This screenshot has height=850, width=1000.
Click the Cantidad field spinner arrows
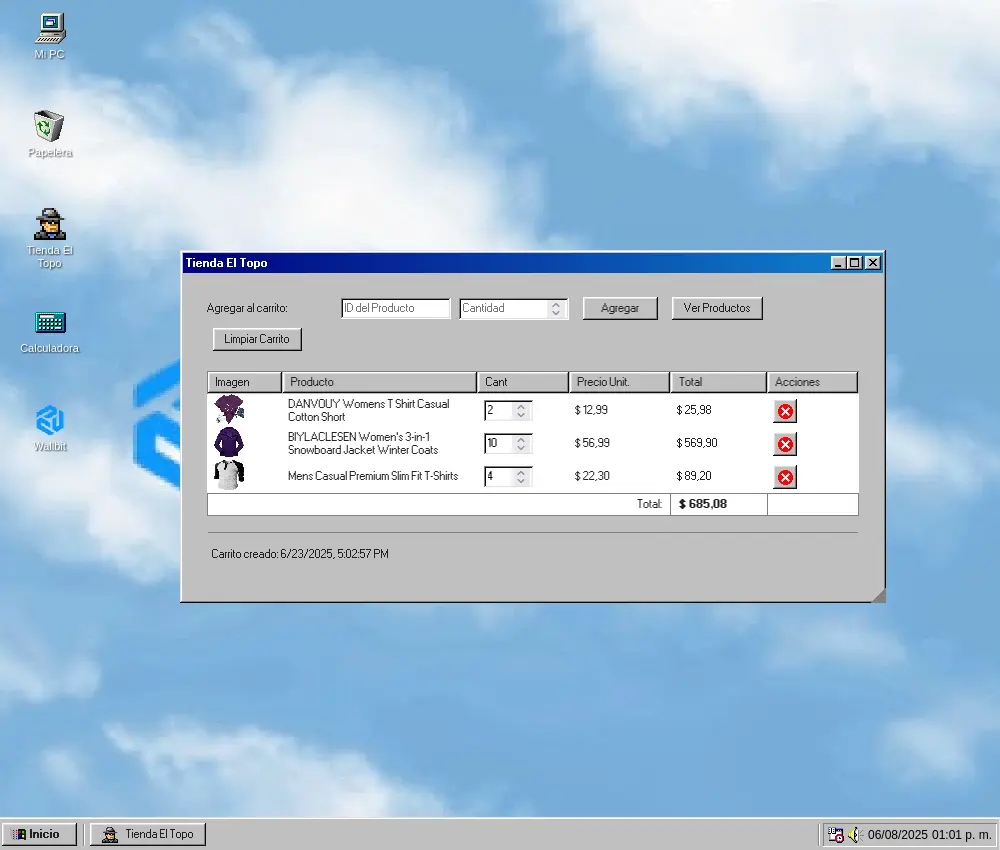coord(556,309)
